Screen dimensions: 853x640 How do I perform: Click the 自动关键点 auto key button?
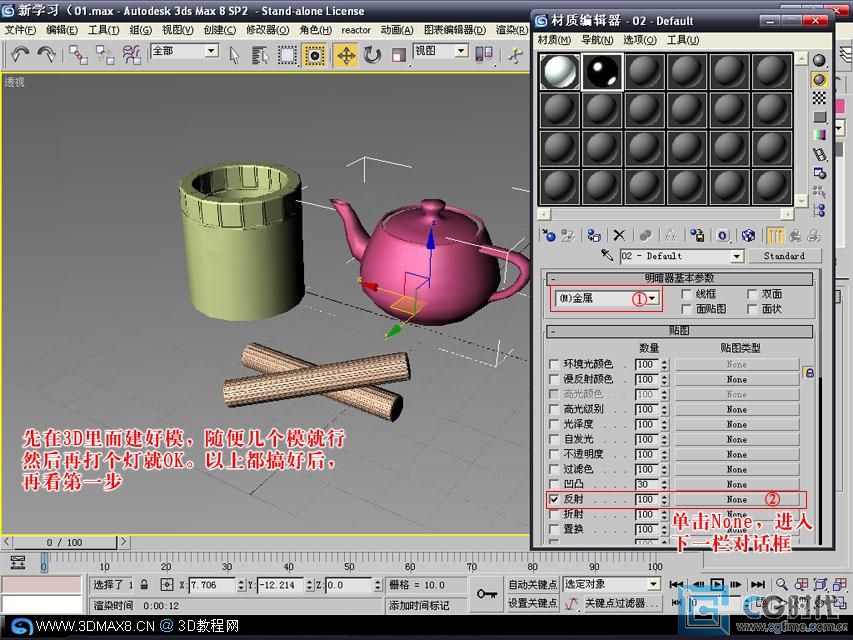(532, 584)
